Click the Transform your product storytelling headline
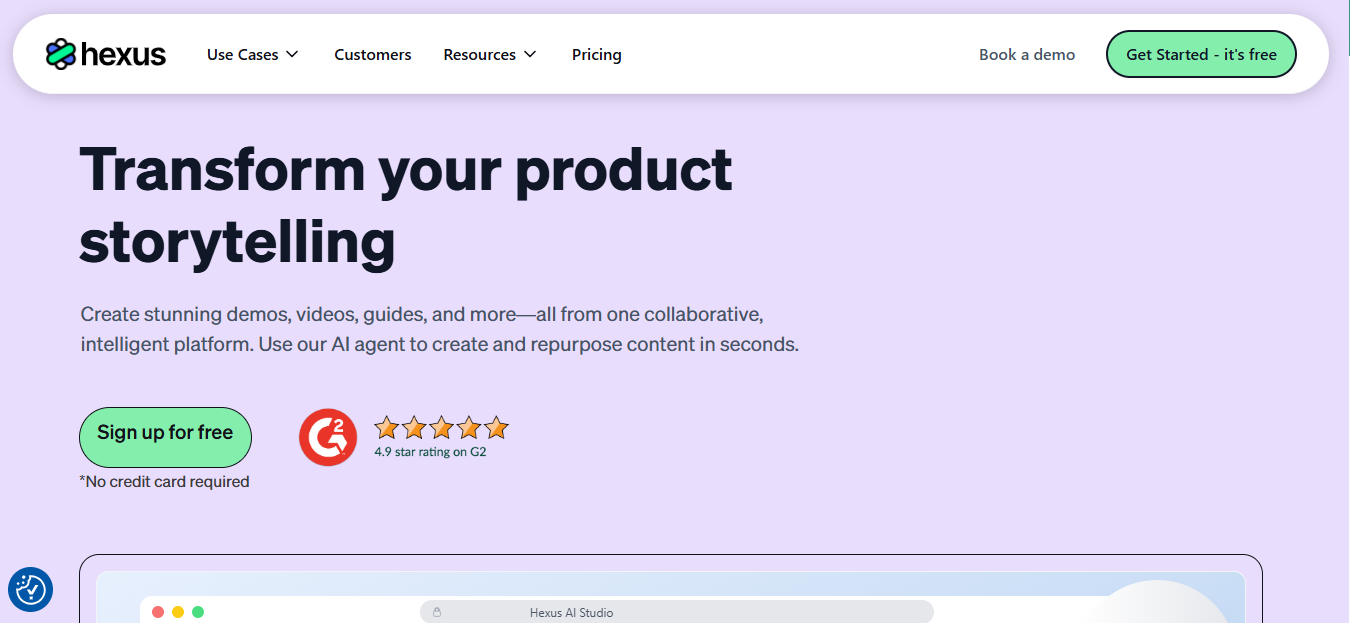 coord(406,206)
